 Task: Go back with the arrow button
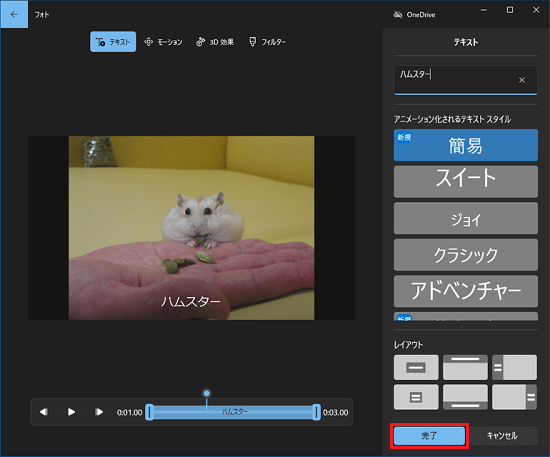tap(14, 14)
